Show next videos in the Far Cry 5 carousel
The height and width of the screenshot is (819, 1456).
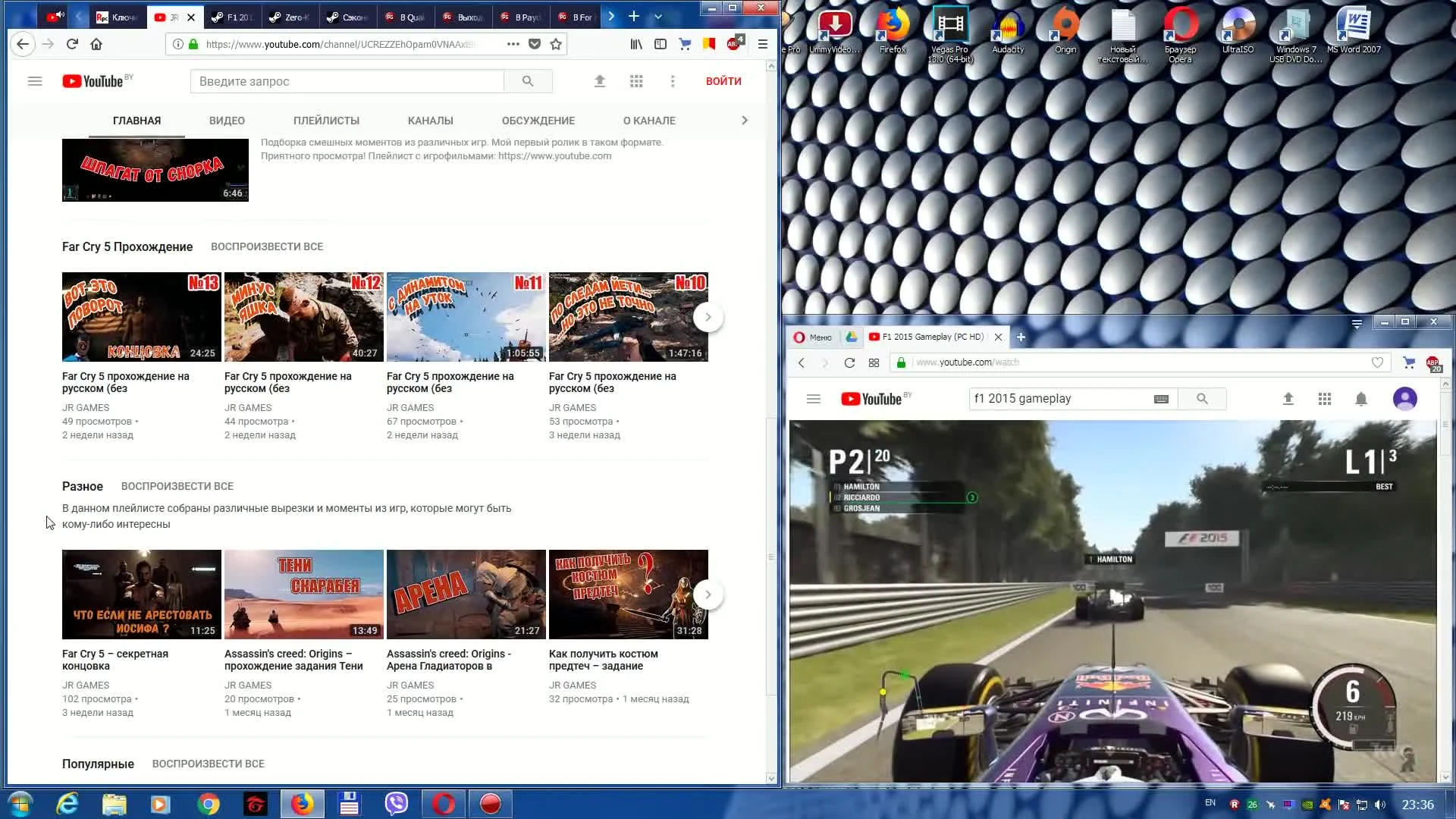click(x=708, y=317)
